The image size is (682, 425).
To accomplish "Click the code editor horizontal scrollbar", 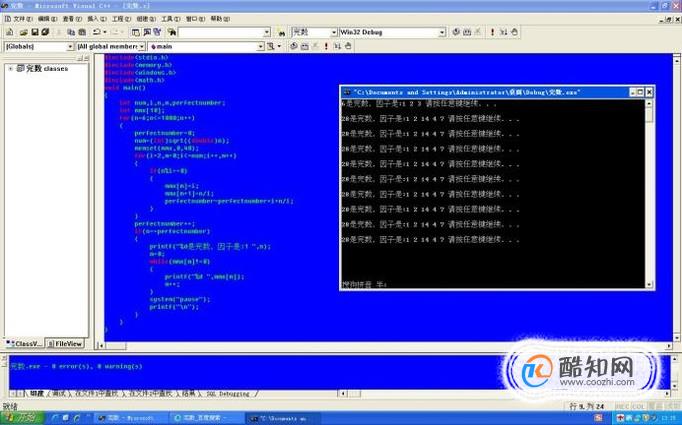I will [x=385, y=346].
